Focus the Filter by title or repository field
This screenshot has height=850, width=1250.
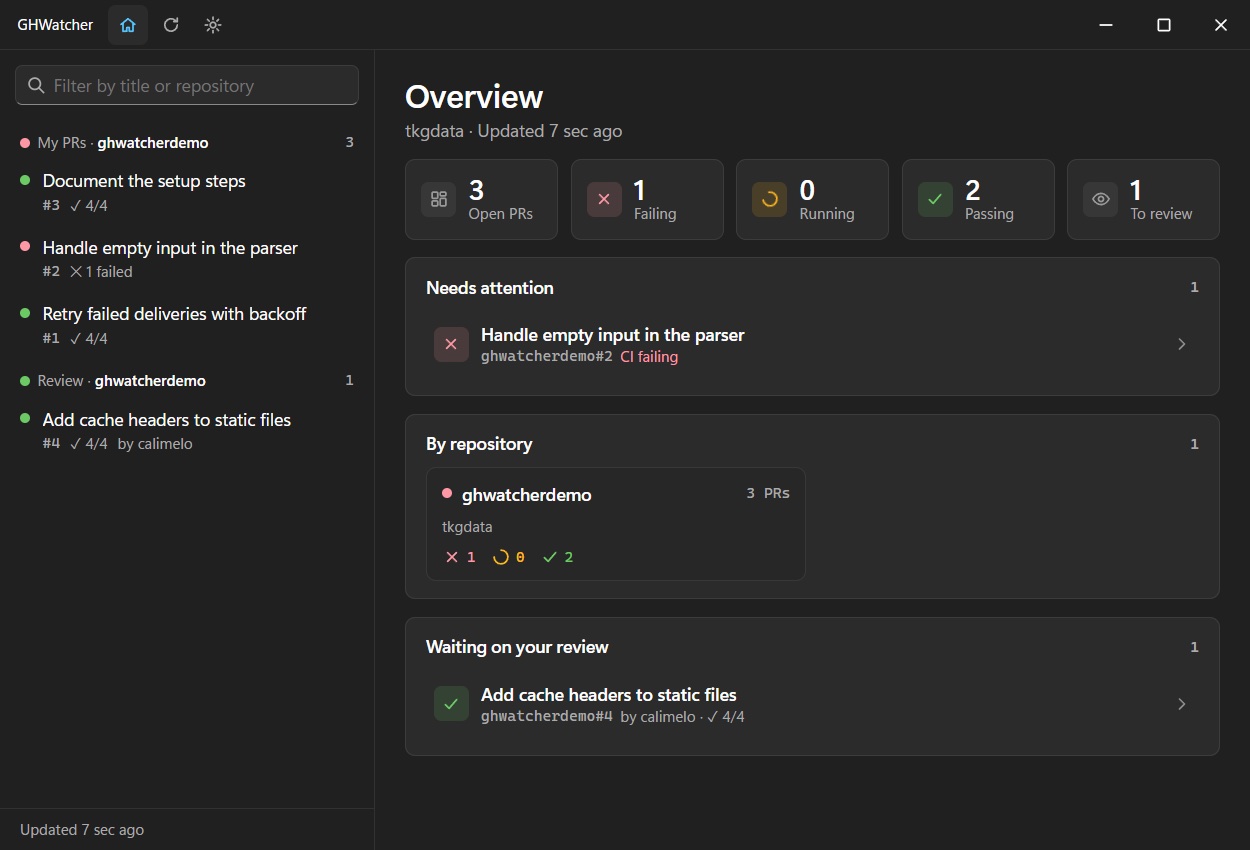coord(187,85)
